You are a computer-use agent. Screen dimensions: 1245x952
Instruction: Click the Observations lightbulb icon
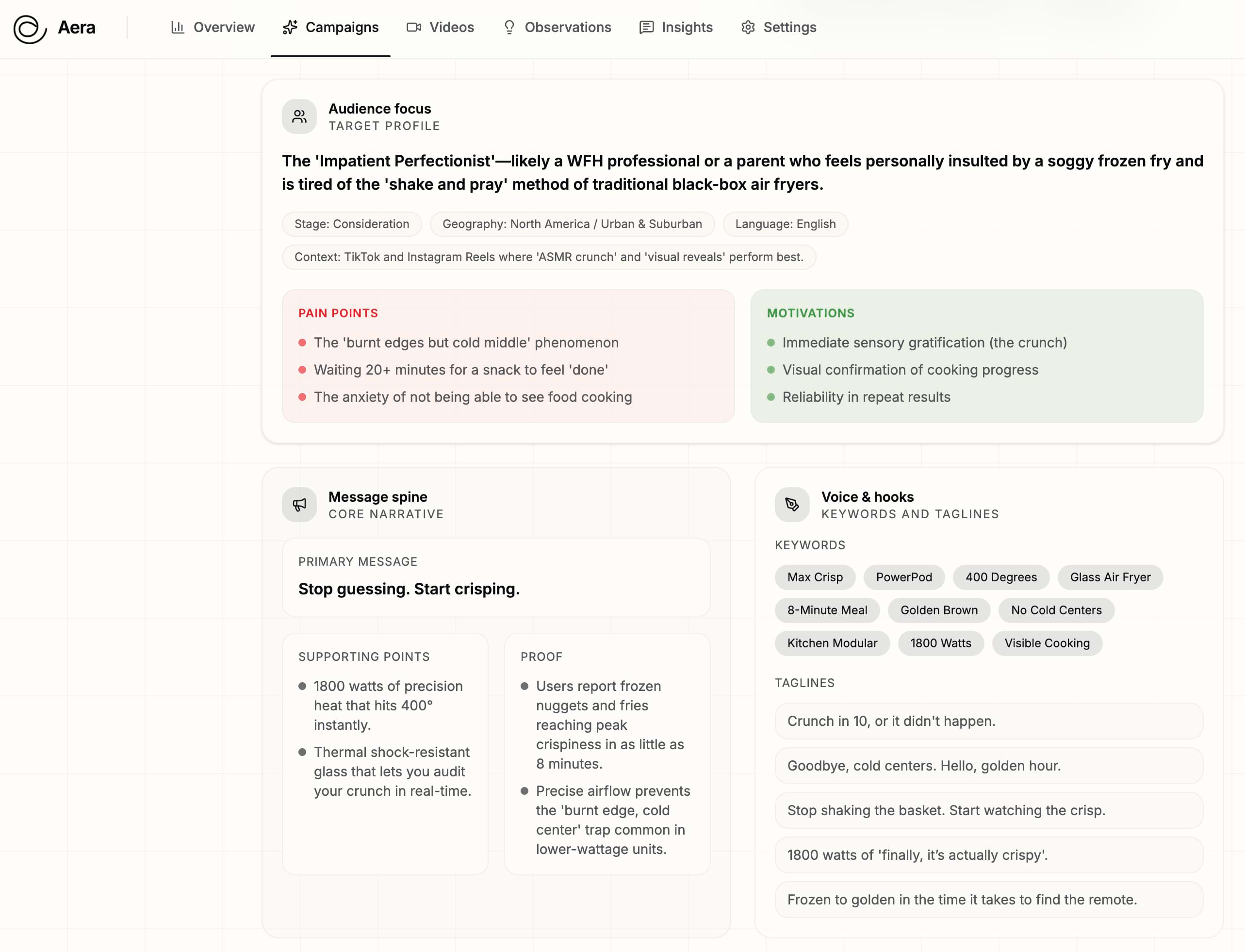[x=508, y=27]
